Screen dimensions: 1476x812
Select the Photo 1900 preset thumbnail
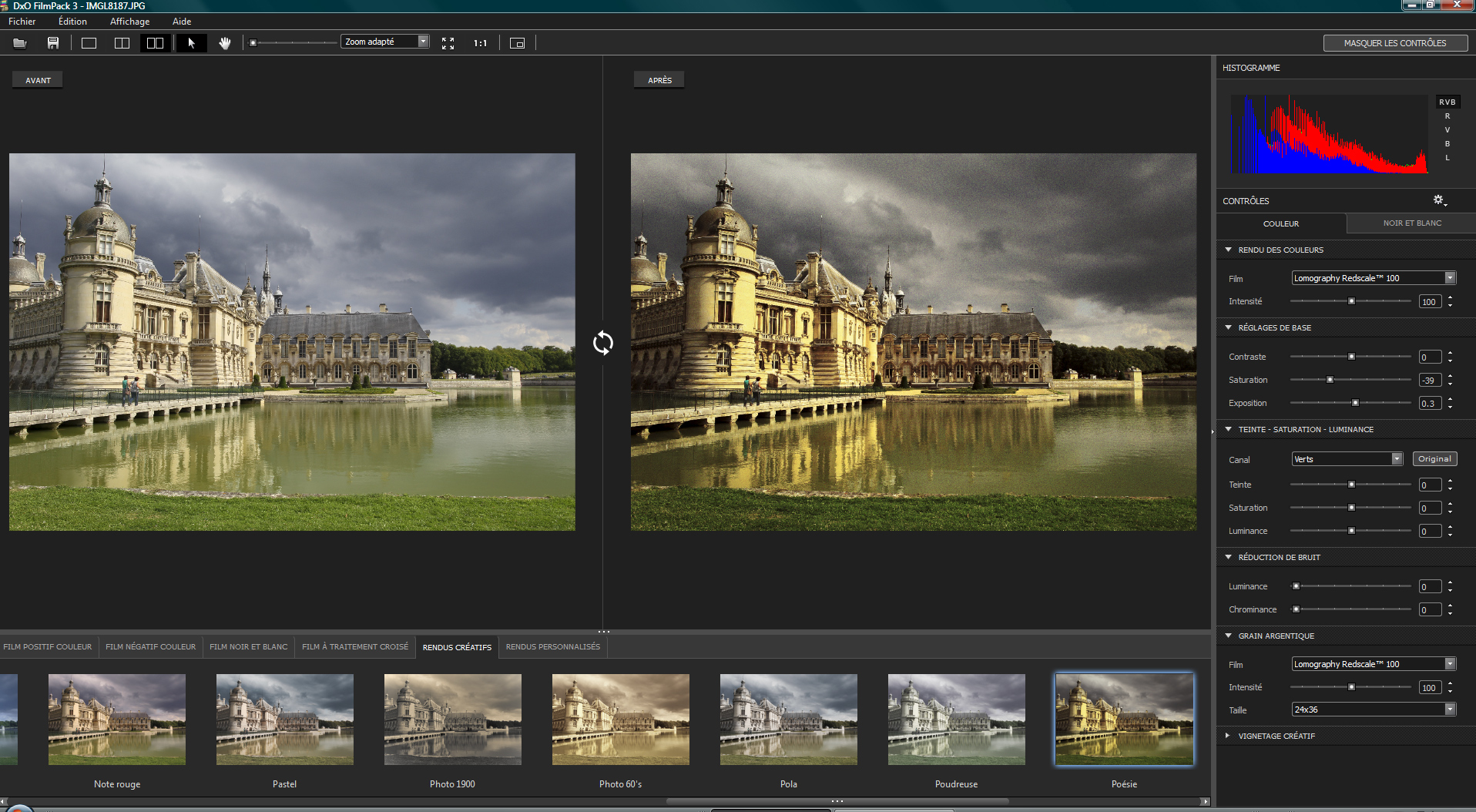[453, 720]
